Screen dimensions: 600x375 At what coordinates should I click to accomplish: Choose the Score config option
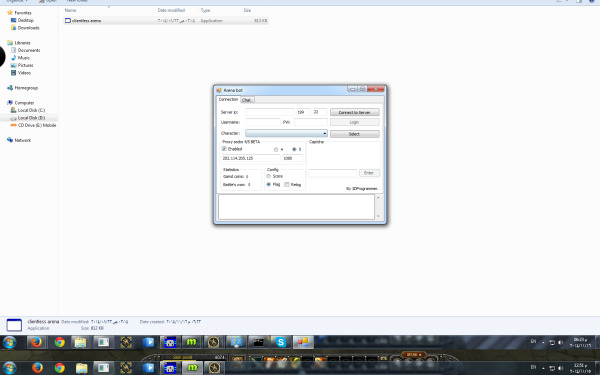click(269, 176)
